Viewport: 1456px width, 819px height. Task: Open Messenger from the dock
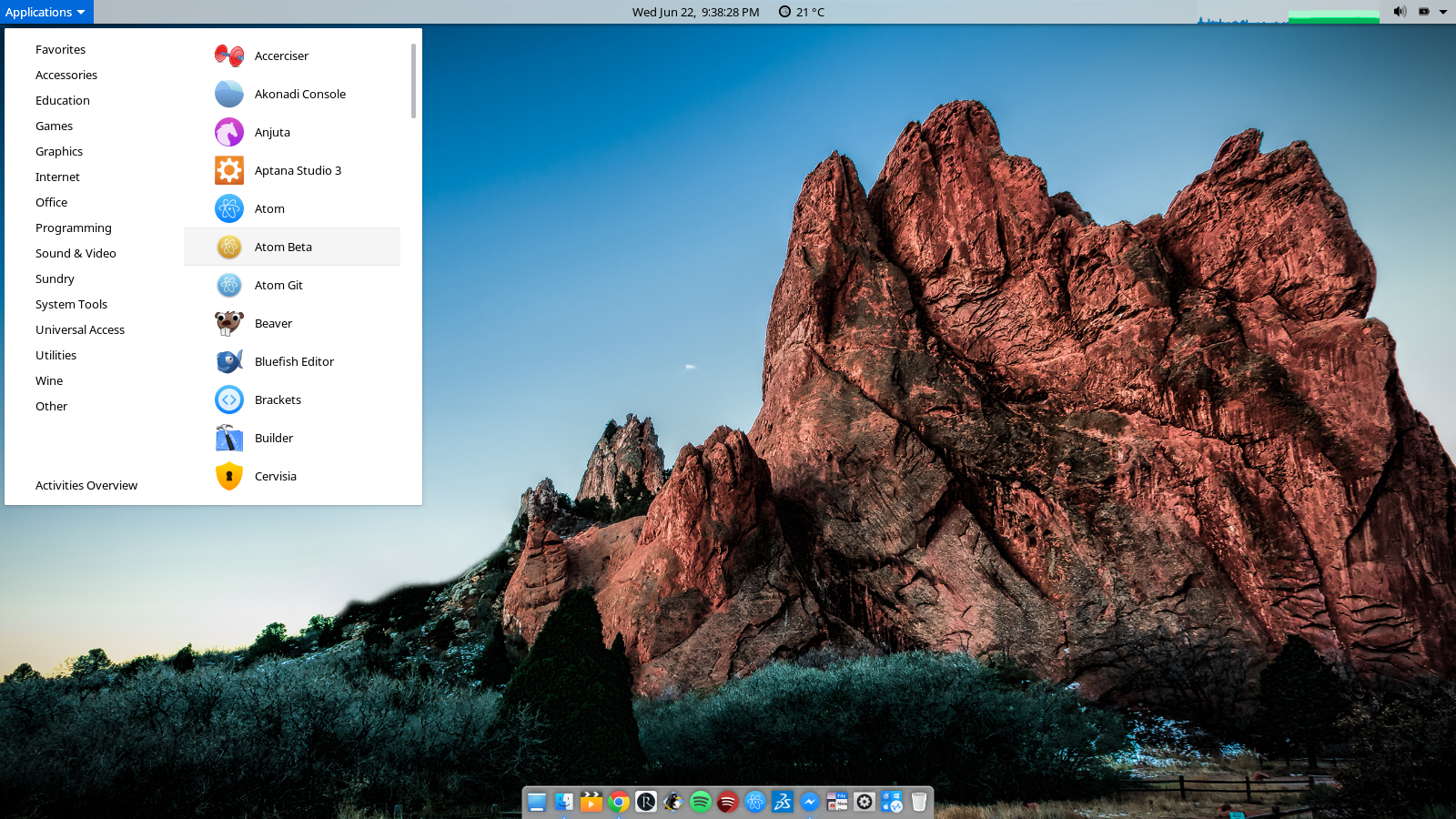click(x=810, y=802)
